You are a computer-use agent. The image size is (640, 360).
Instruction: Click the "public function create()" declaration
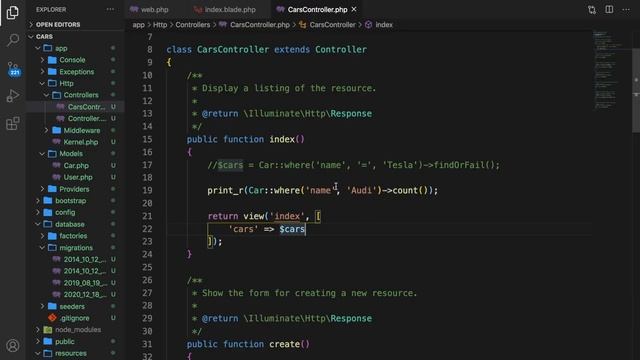(248, 344)
